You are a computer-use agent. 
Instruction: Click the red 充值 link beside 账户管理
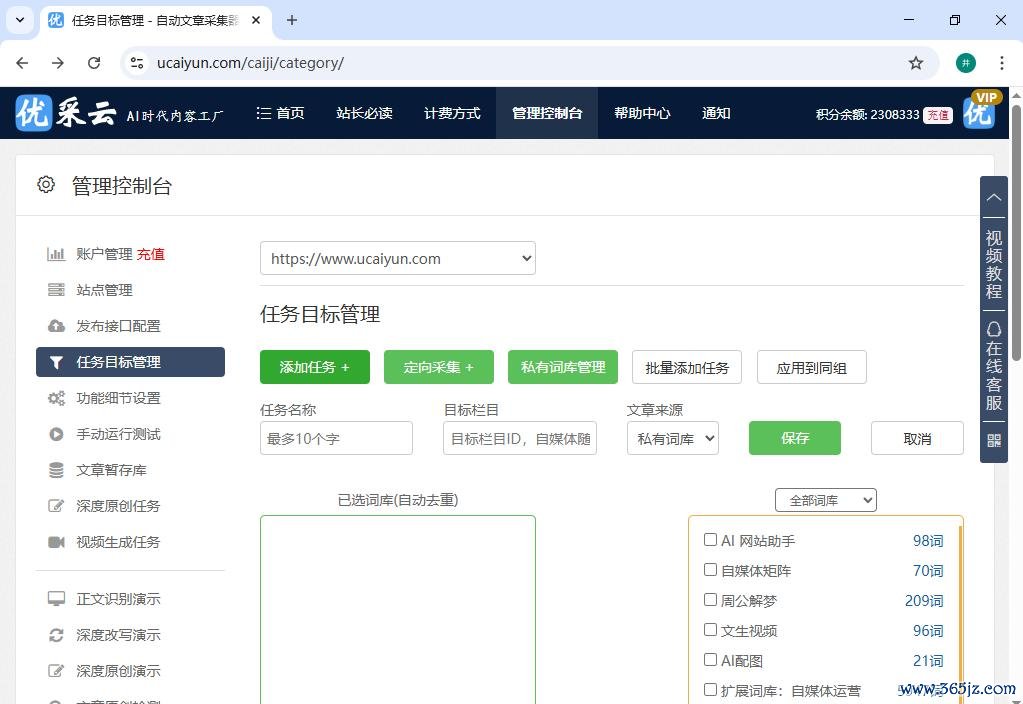point(151,254)
